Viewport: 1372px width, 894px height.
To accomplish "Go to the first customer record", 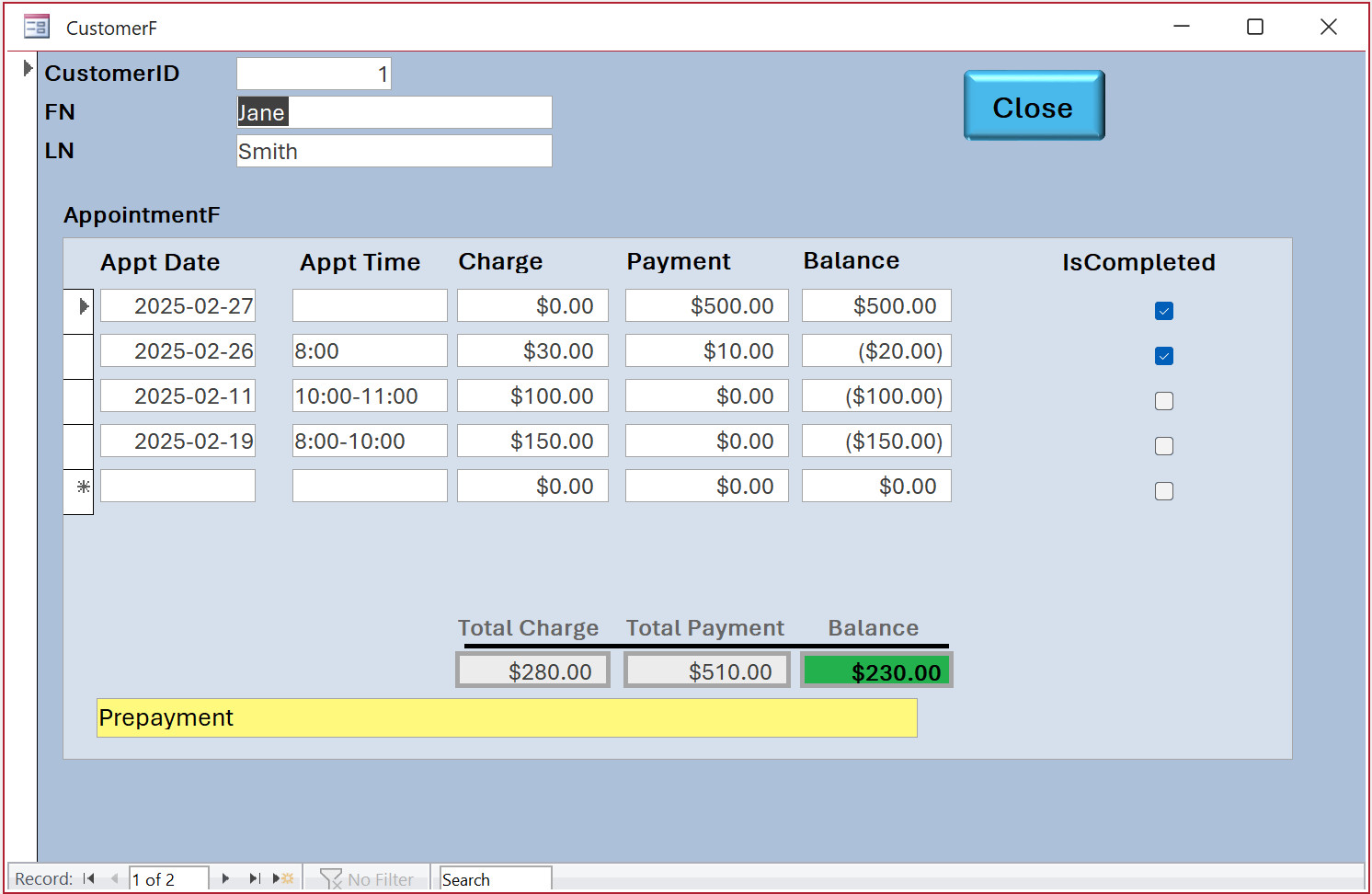I will click(89, 878).
